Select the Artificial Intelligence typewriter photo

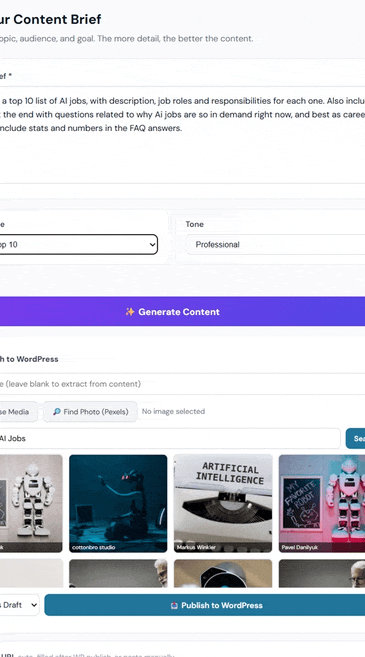(x=223, y=503)
